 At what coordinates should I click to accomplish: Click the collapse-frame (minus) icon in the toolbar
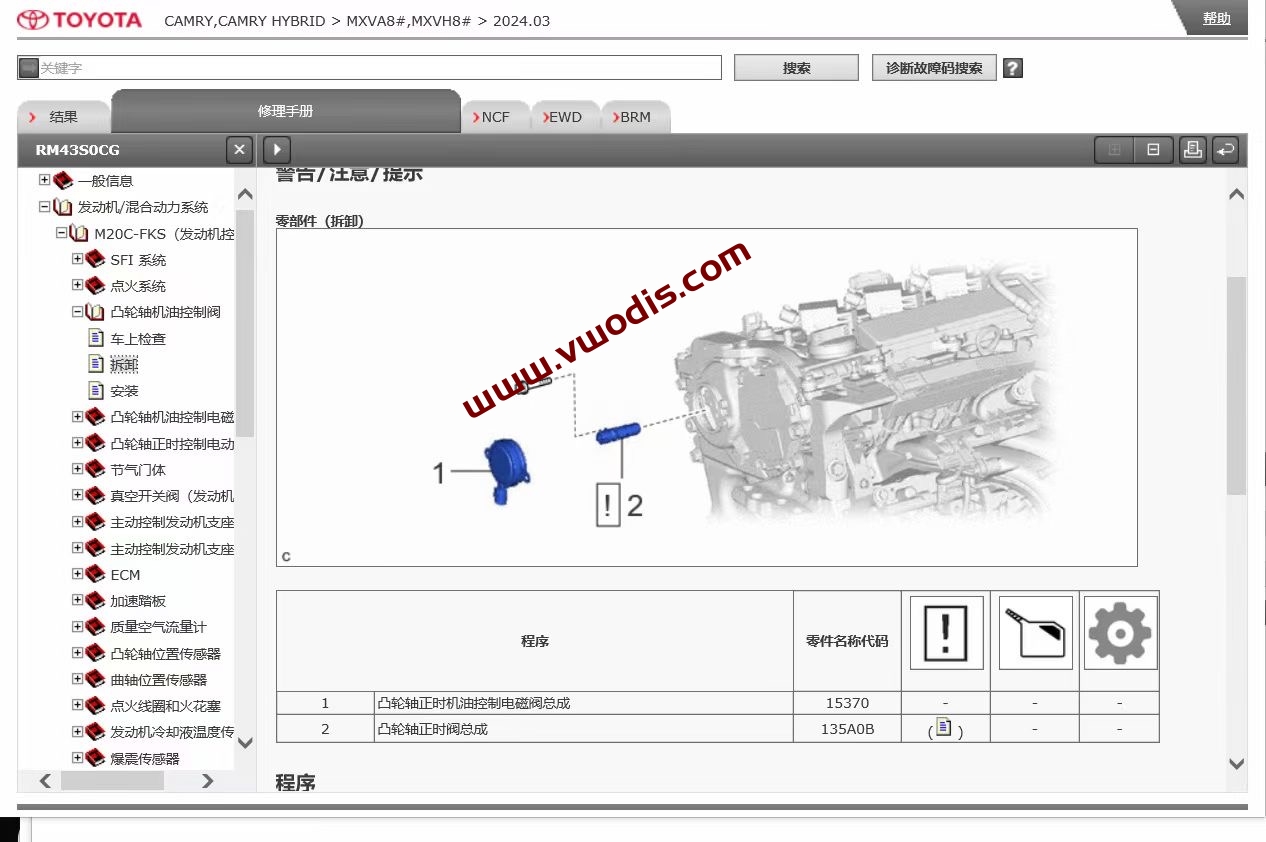click(x=1153, y=149)
